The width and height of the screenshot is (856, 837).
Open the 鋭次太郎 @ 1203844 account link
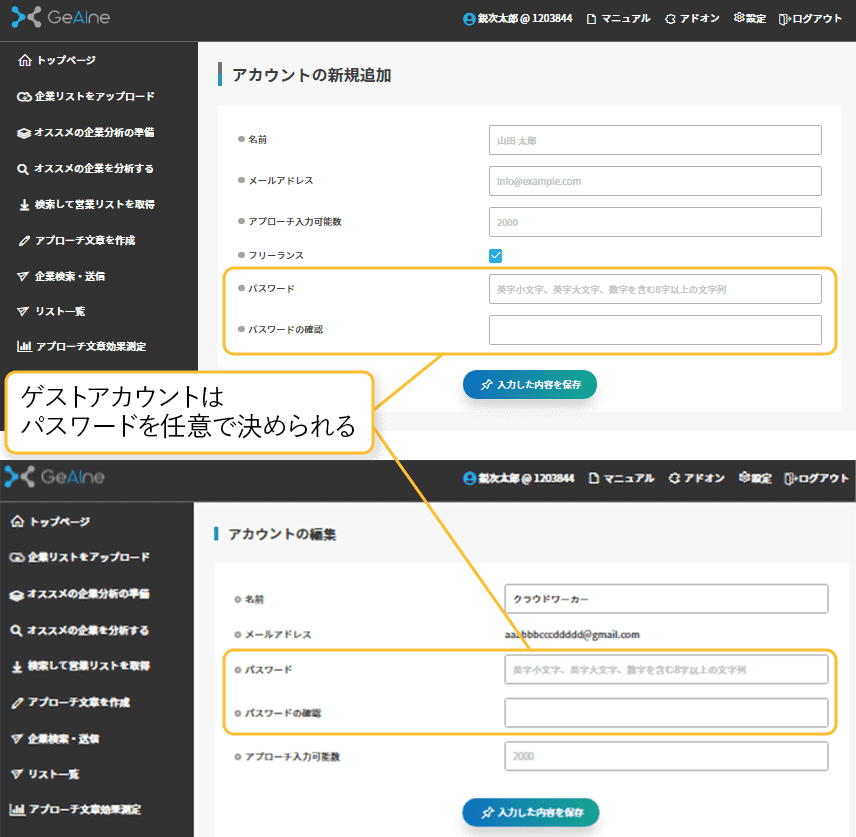517,18
